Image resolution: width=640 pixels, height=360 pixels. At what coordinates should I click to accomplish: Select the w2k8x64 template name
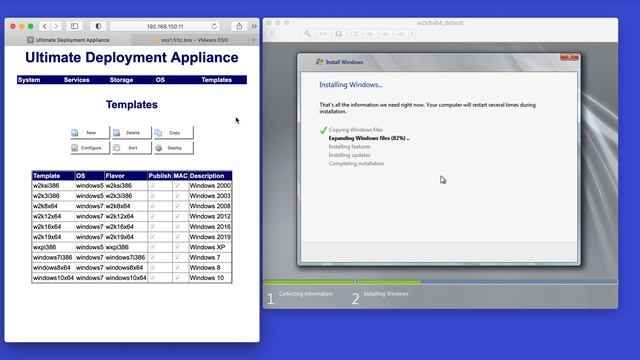click(x=45, y=206)
